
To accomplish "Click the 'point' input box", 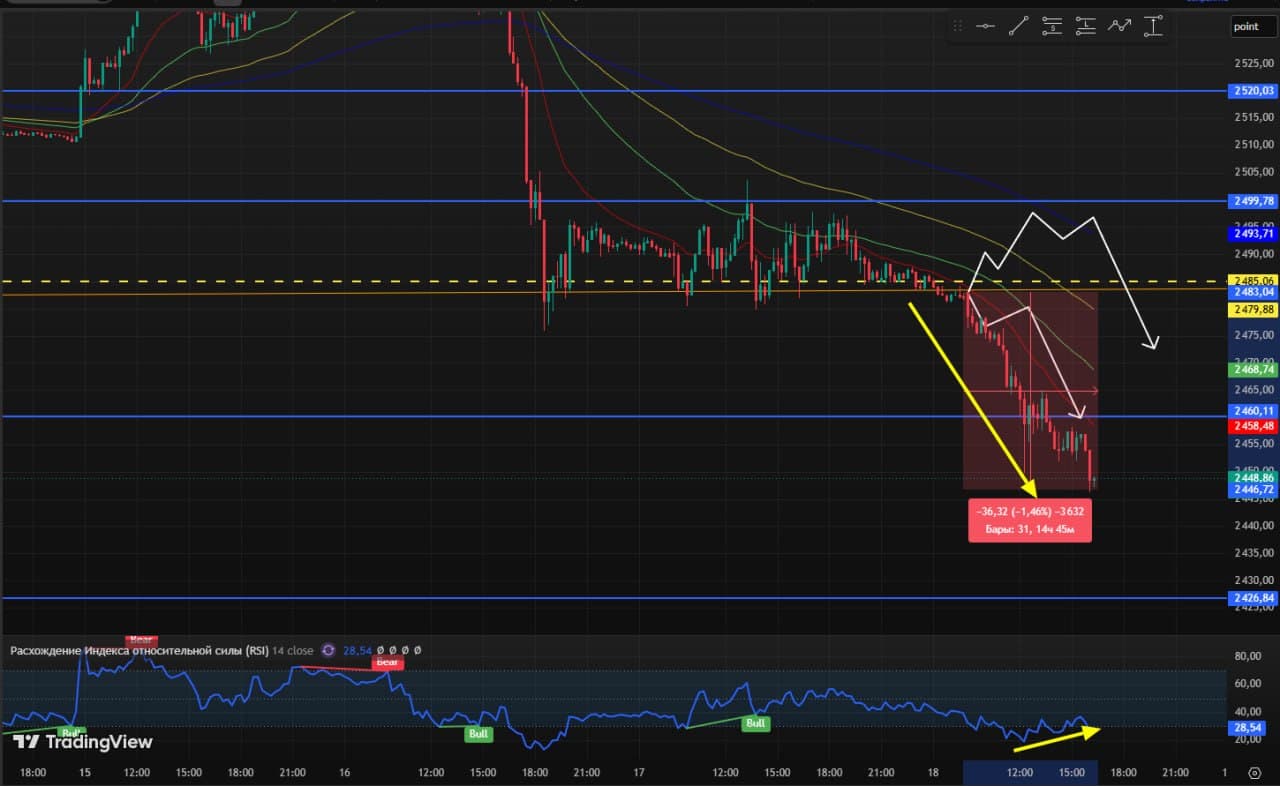I will coord(1253,27).
